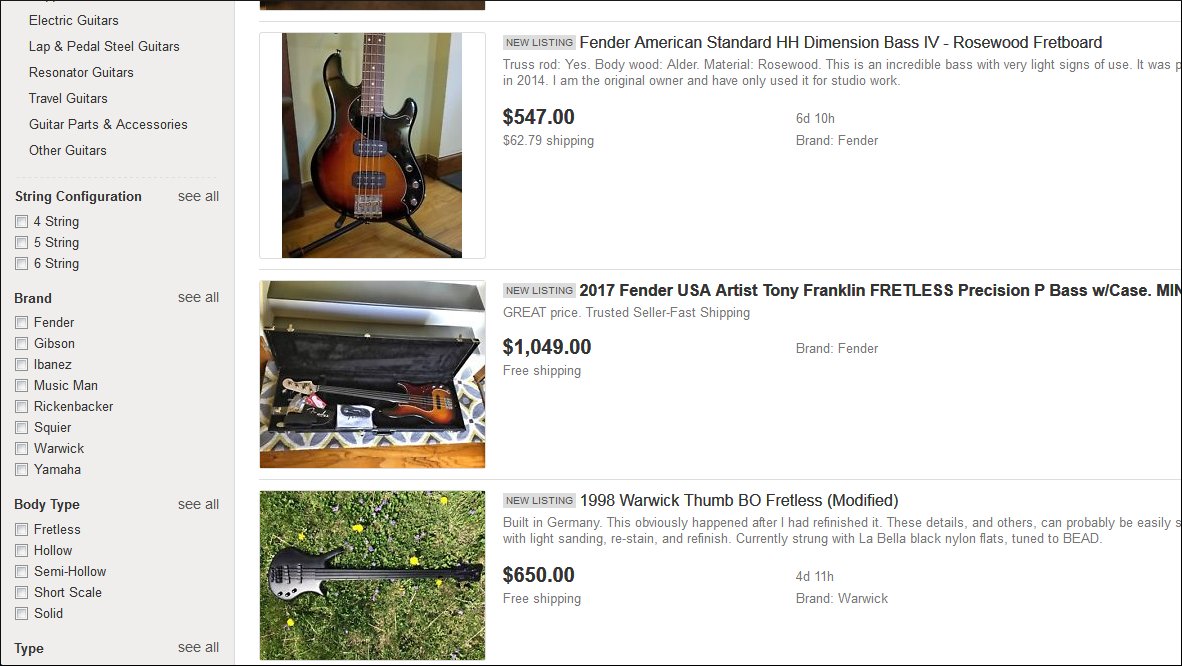1182x666 pixels.
Task: Enable the Fender brand filter
Action: pos(21,323)
